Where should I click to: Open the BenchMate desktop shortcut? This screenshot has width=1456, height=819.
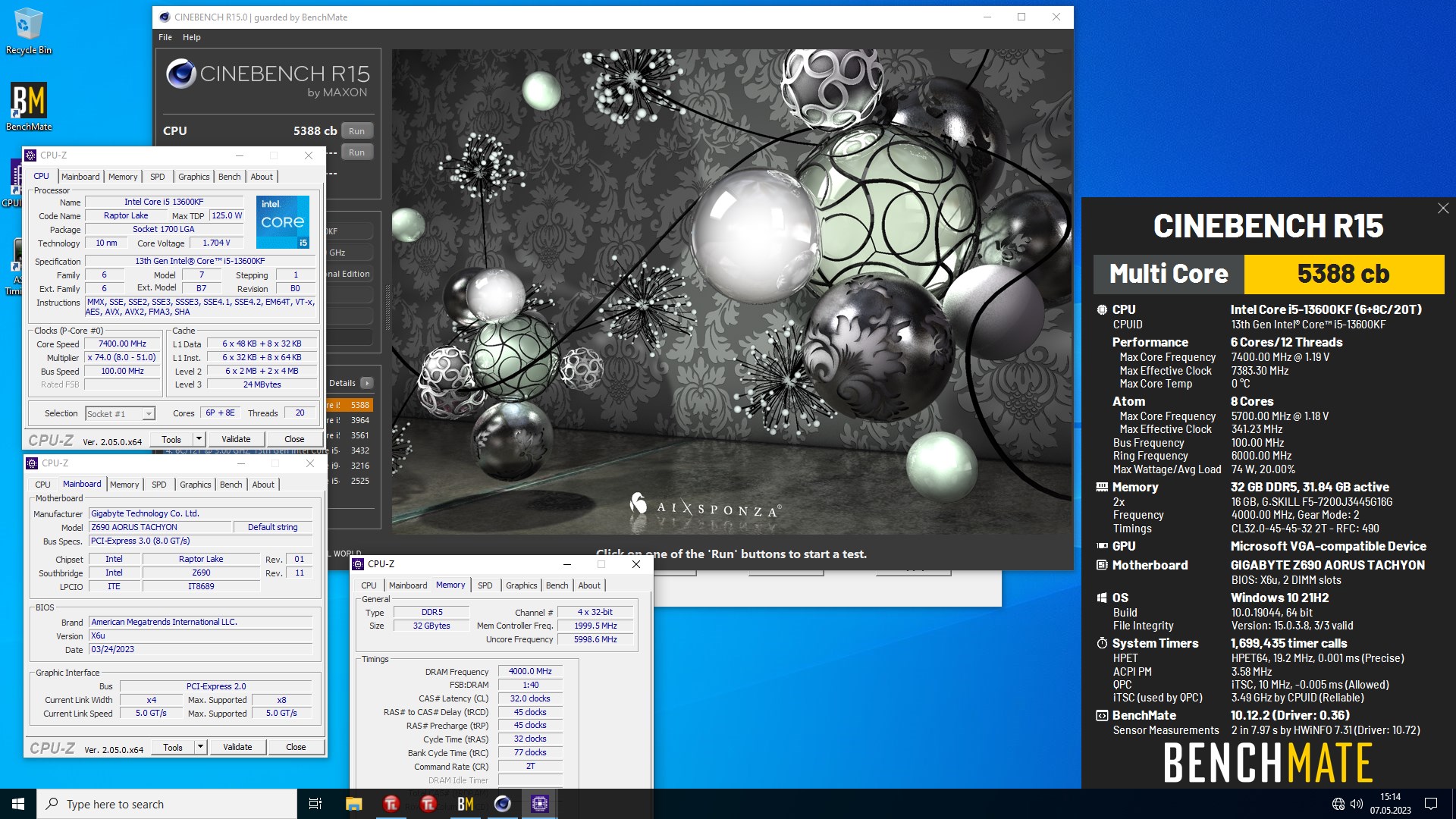(x=28, y=106)
